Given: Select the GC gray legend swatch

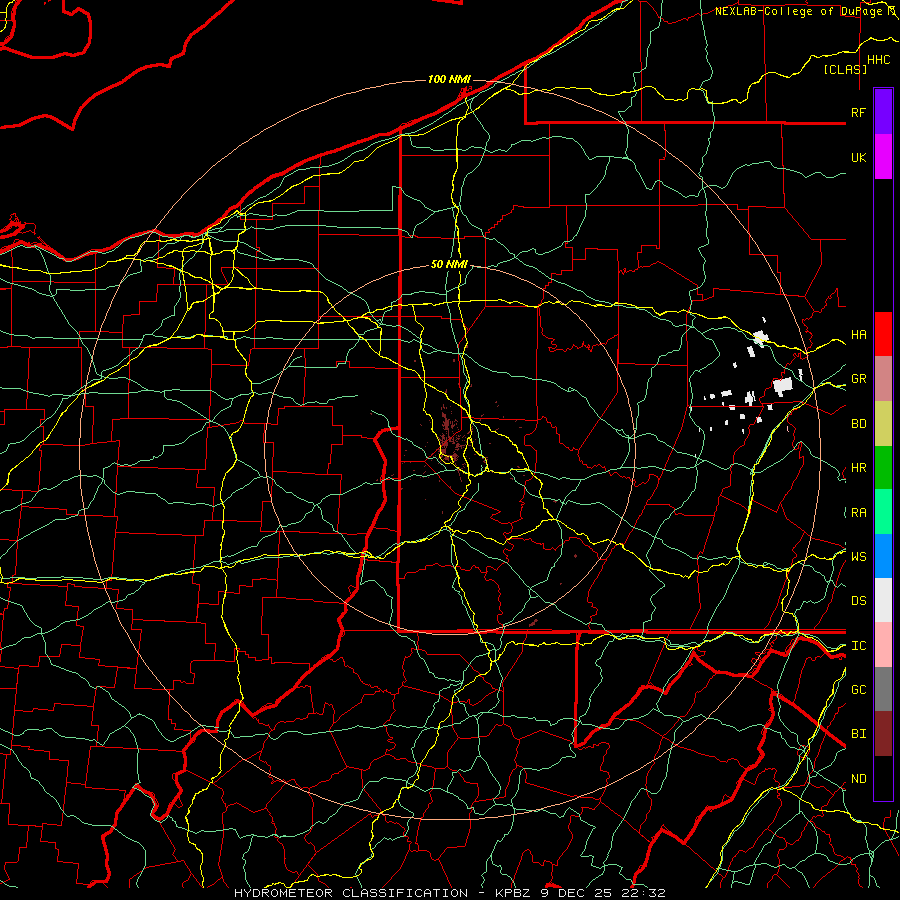Looking at the screenshot, I should coord(883,689).
